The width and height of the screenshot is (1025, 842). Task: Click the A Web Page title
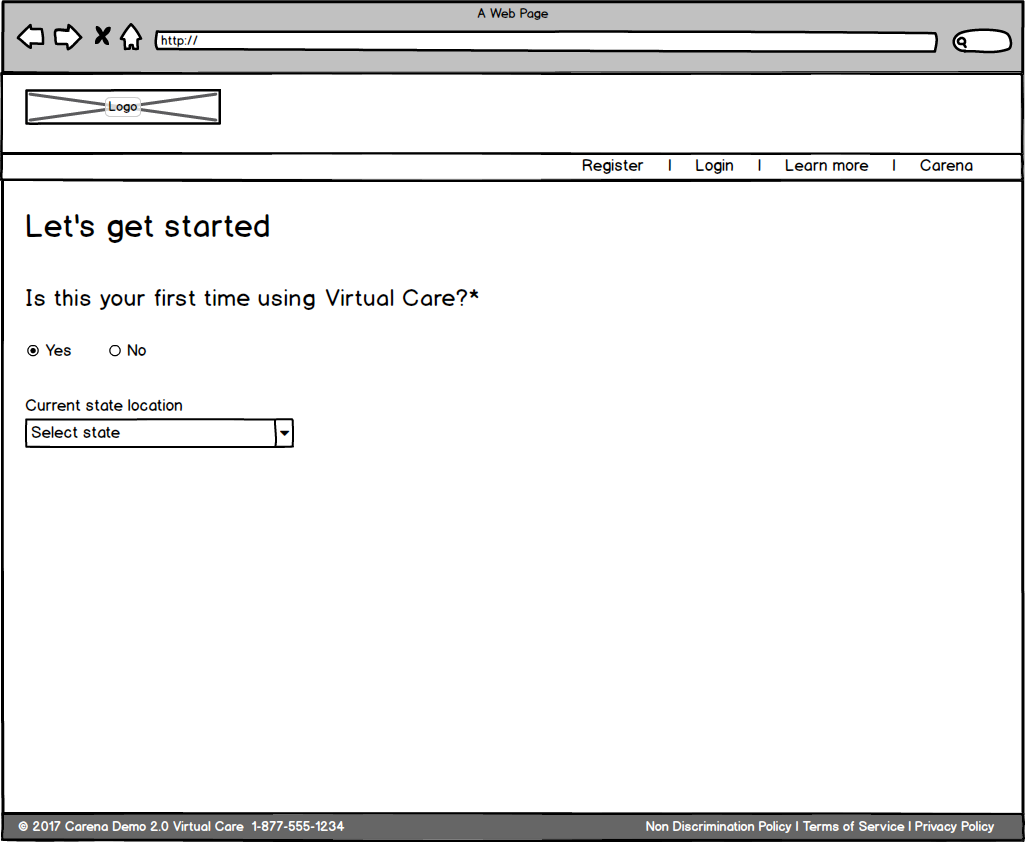click(x=512, y=13)
